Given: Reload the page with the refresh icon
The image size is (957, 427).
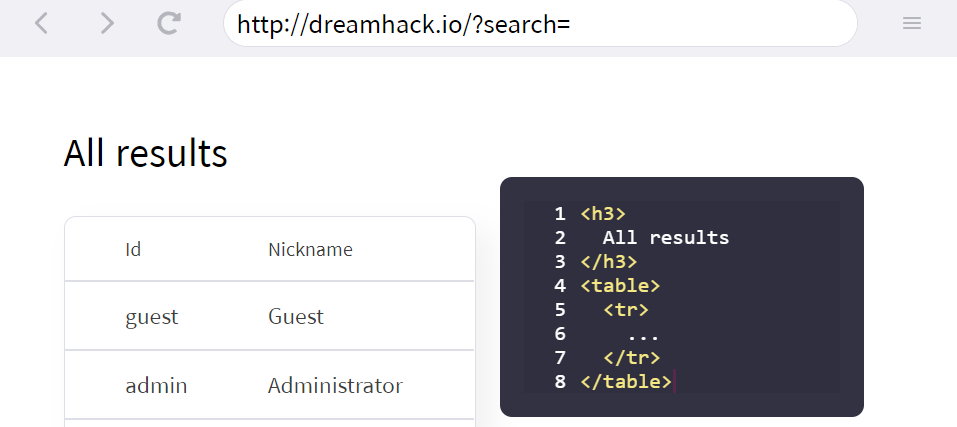Looking at the screenshot, I should [x=169, y=23].
